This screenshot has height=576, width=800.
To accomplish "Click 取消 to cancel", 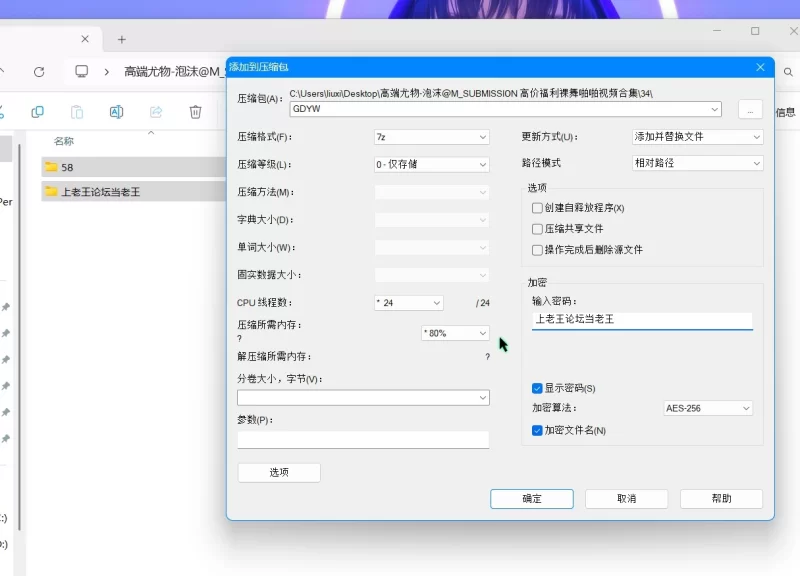I will [627, 498].
